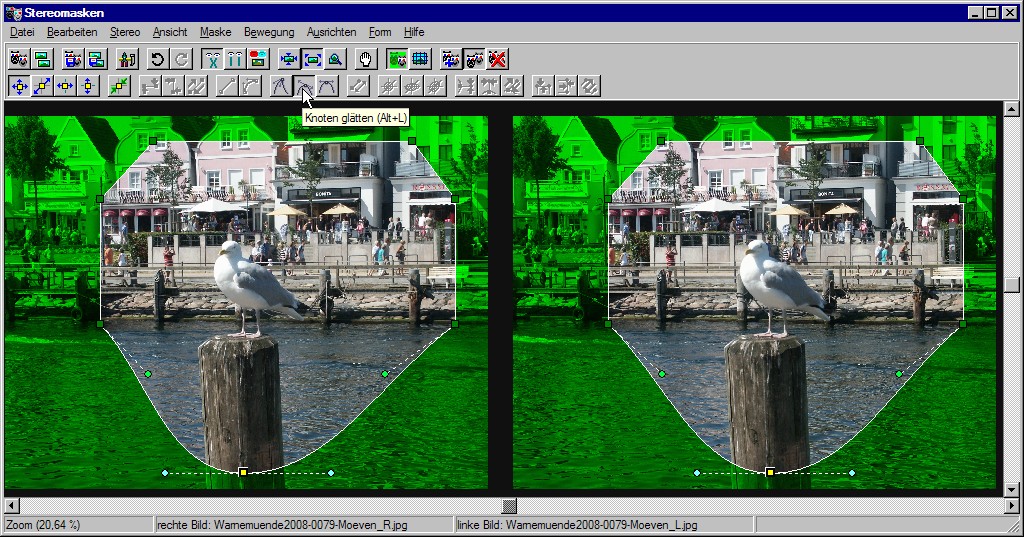This screenshot has width=1024, height=537.
Task: Click the vertical scrollbar up arrow
Action: tap(1012, 108)
